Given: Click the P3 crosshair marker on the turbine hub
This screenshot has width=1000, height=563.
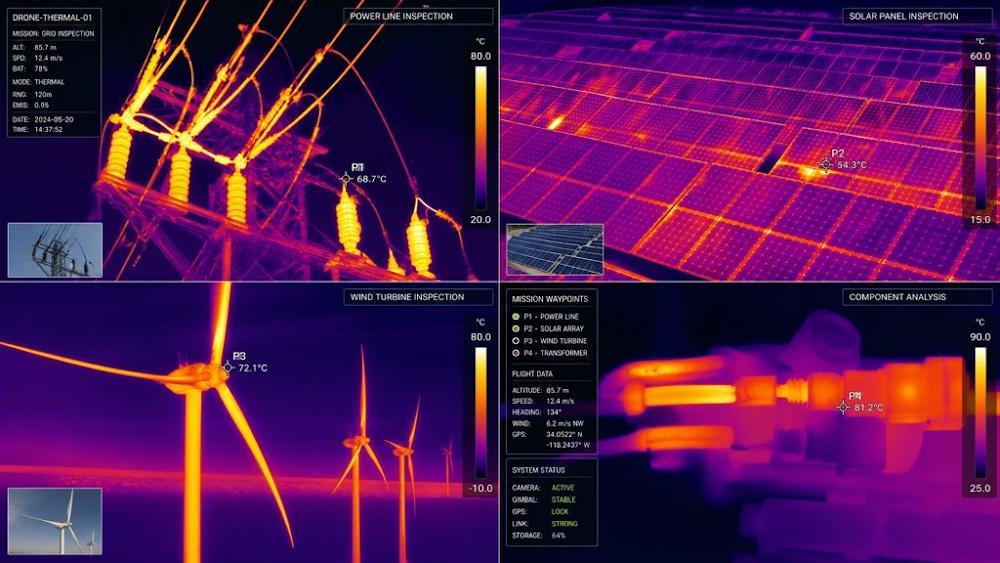Looking at the screenshot, I should [228, 367].
